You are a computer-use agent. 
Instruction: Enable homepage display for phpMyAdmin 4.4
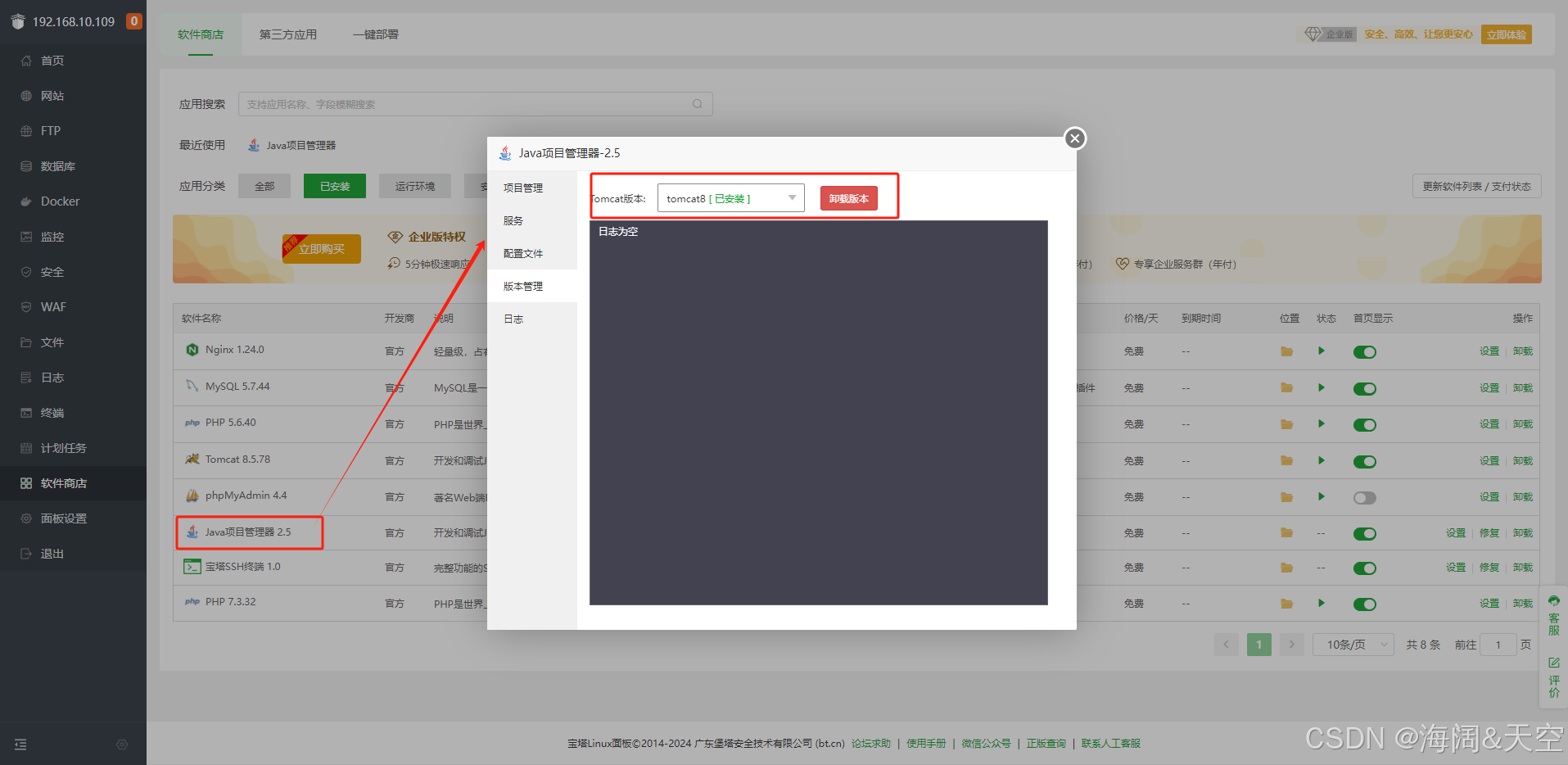pos(1364,497)
